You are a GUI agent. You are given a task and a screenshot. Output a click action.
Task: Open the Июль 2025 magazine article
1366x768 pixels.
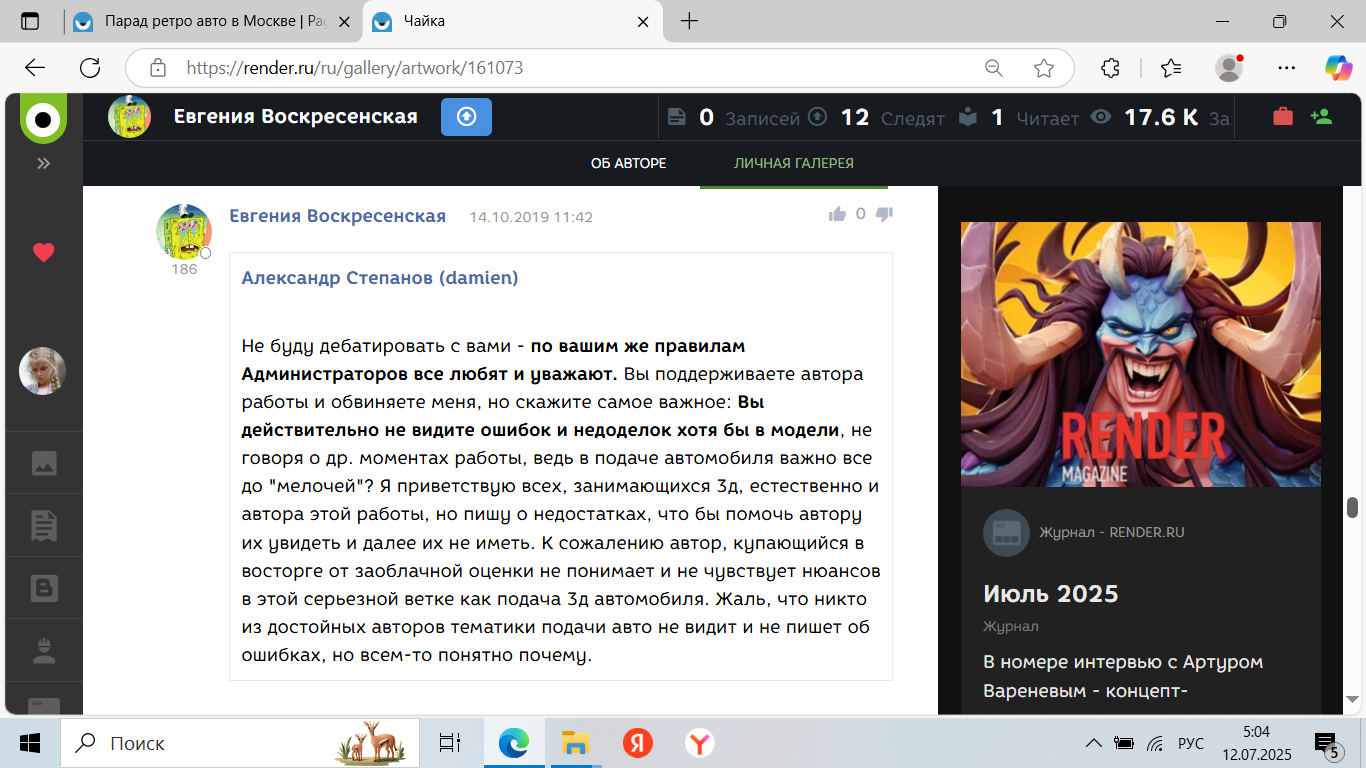click(1050, 594)
